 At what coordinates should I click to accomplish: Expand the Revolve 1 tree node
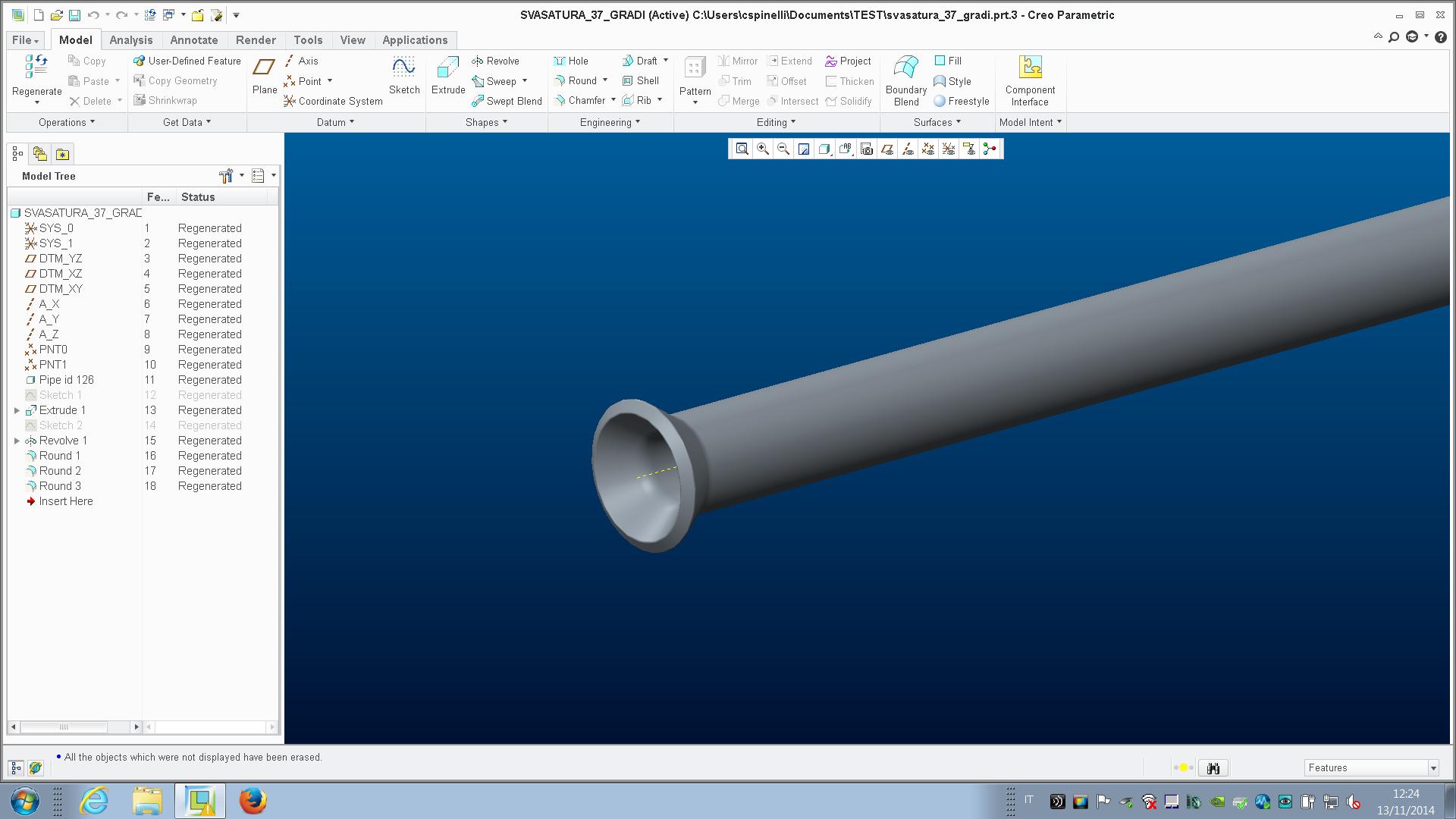(17, 441)
